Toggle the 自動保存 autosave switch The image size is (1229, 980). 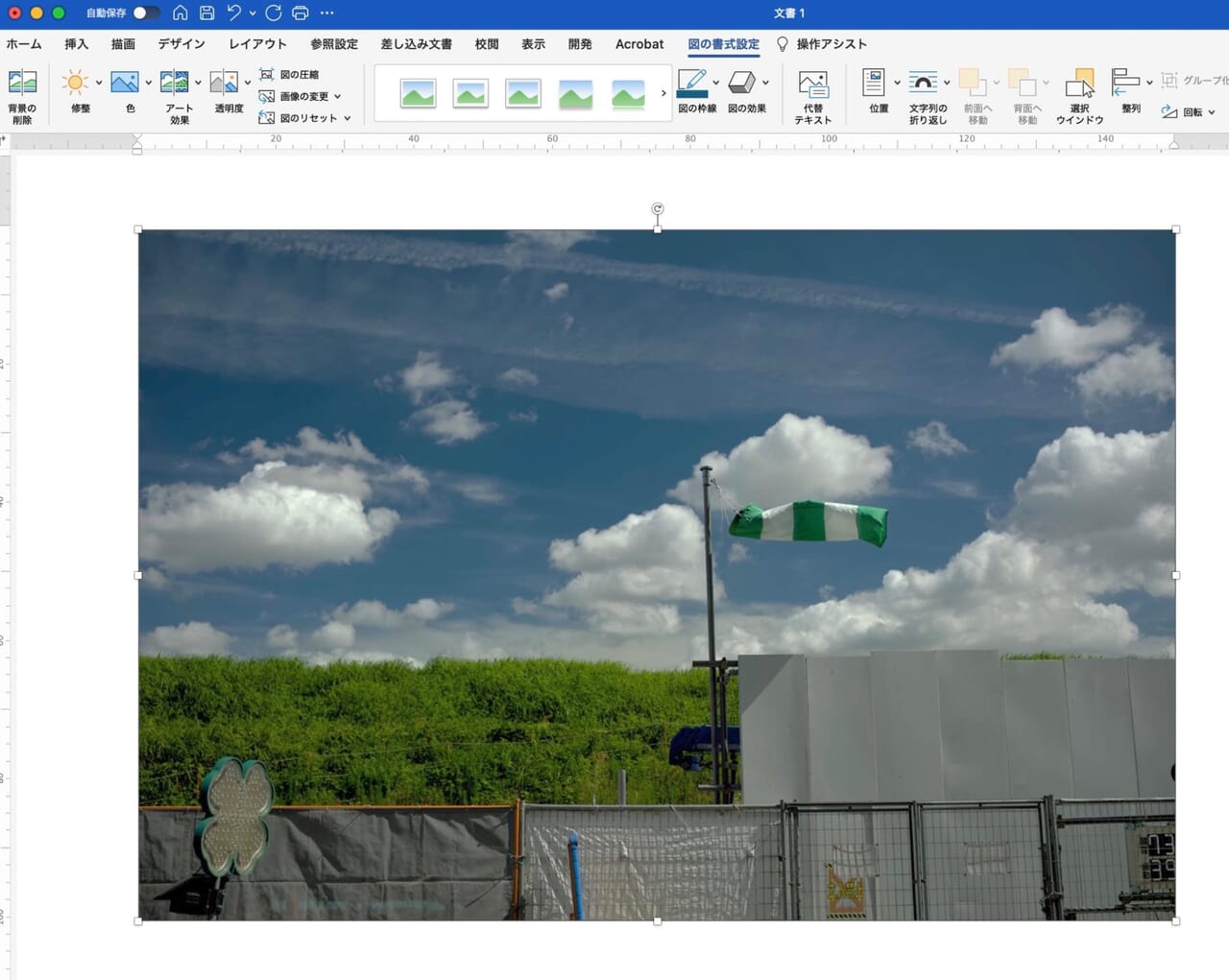tap(146, 13)
